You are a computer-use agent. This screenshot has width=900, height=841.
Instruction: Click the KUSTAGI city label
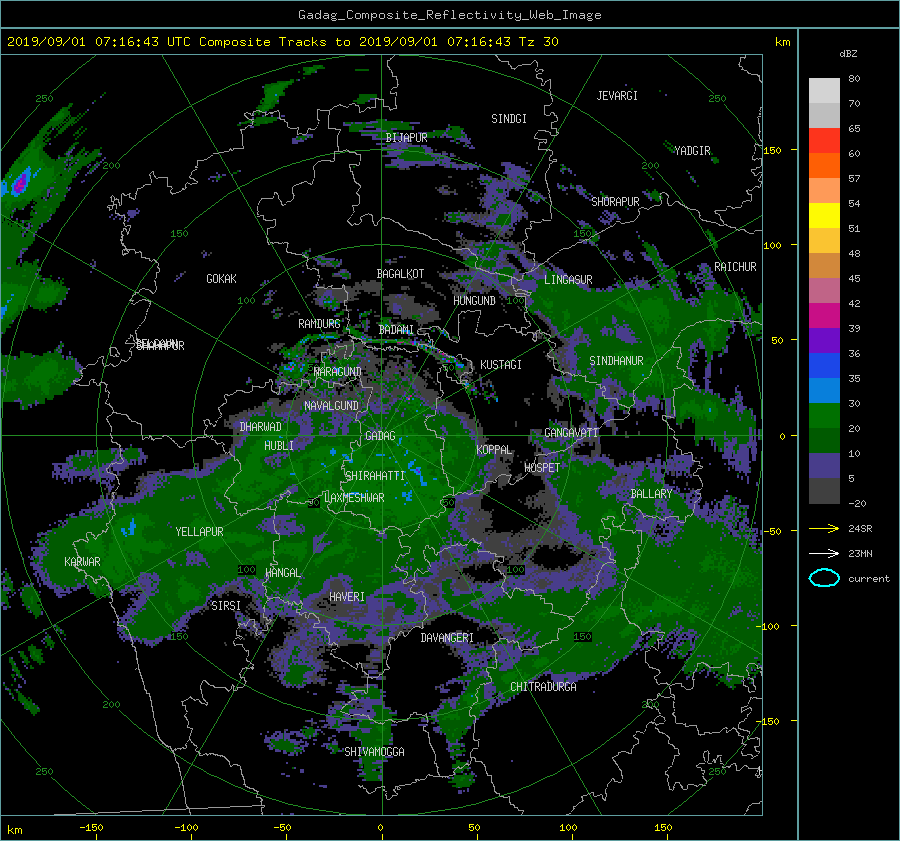[501, 365]
